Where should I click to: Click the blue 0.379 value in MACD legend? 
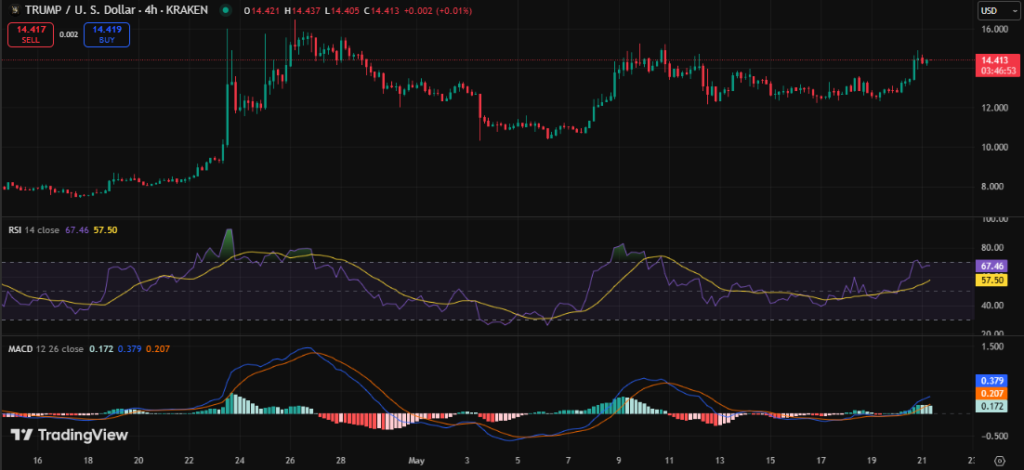tap(129, 349)
